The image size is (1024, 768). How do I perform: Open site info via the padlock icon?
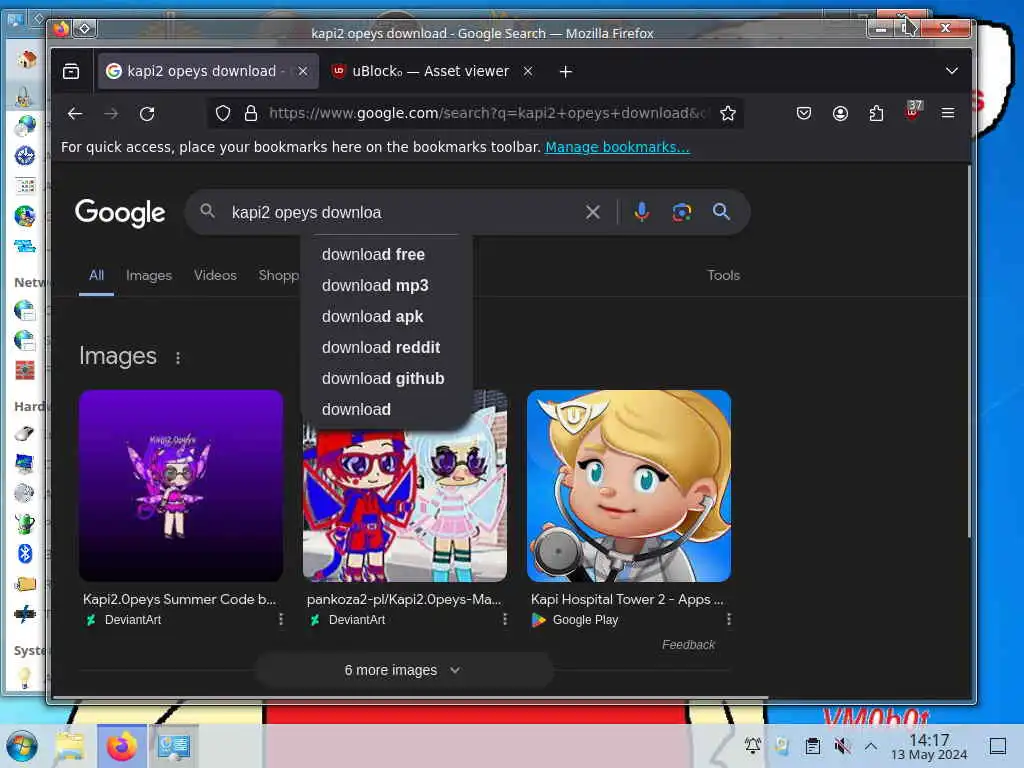coord(251,114)
